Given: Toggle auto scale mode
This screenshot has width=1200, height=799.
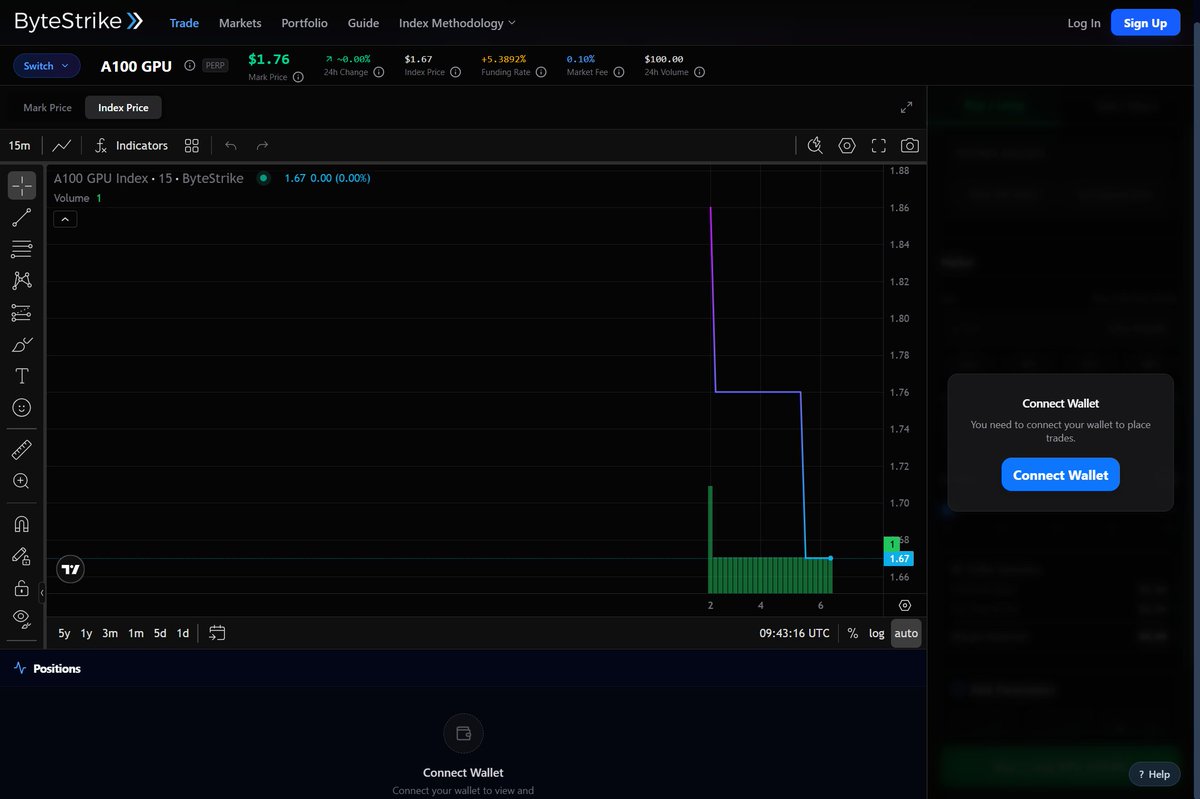Looking at the screenshot, I should point(906,633).
